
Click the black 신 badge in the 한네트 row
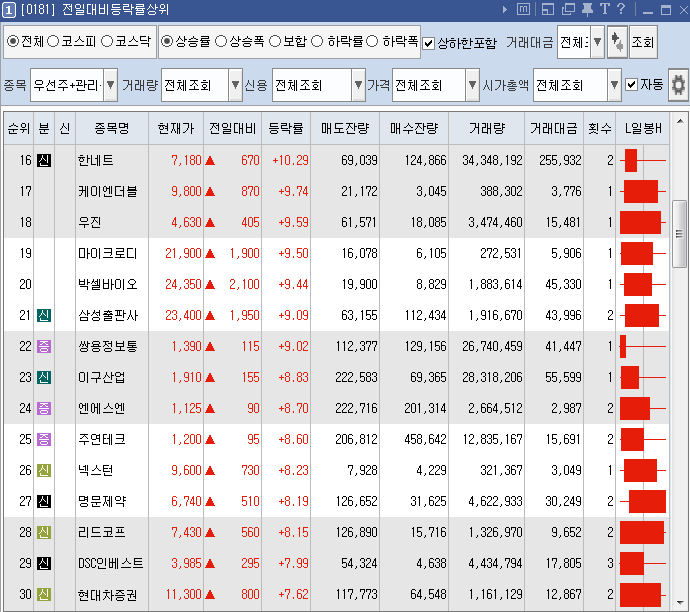tap(44, 160)
